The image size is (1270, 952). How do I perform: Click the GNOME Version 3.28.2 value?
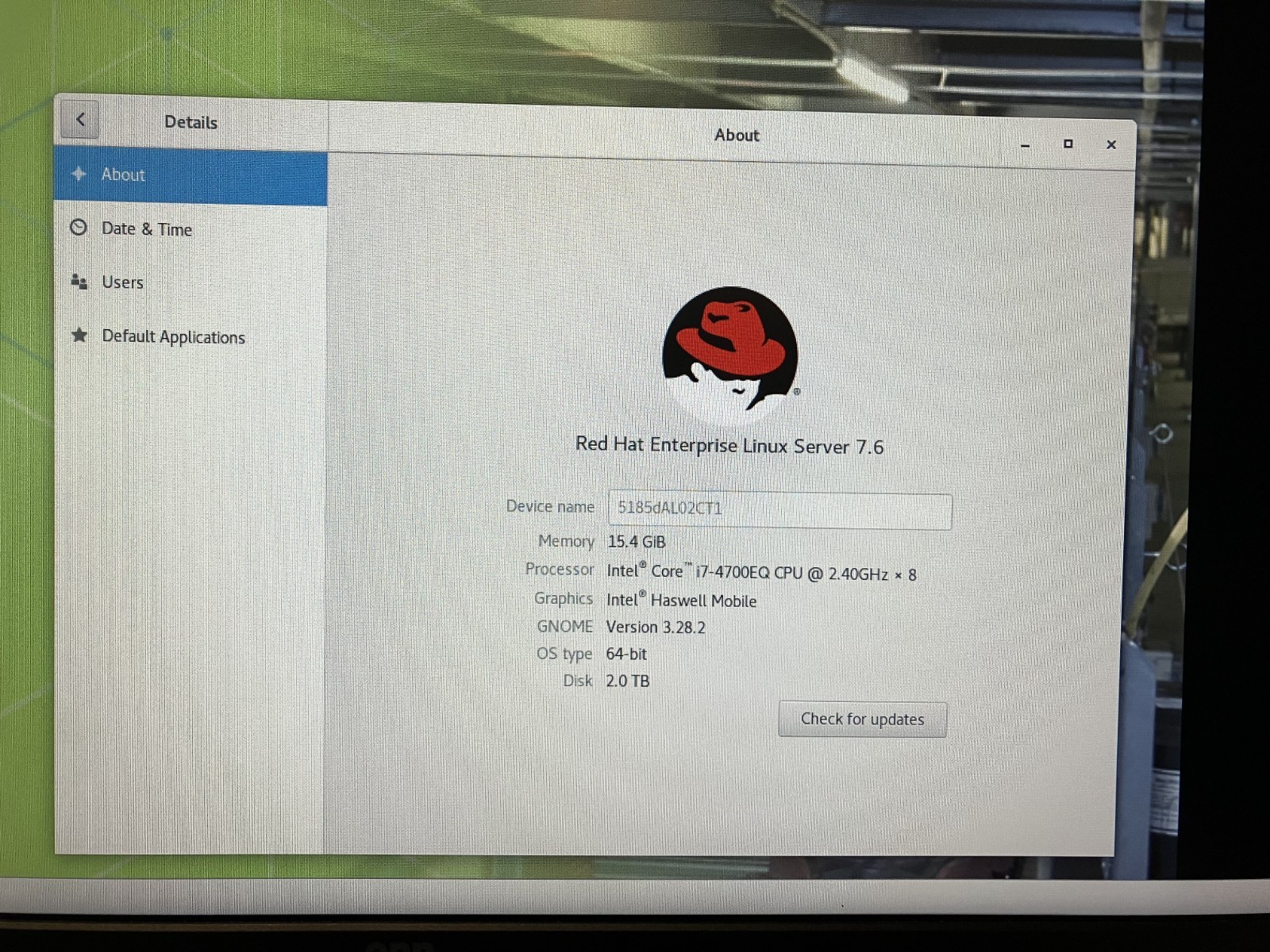pyautogui.click(x=656, y=628)
